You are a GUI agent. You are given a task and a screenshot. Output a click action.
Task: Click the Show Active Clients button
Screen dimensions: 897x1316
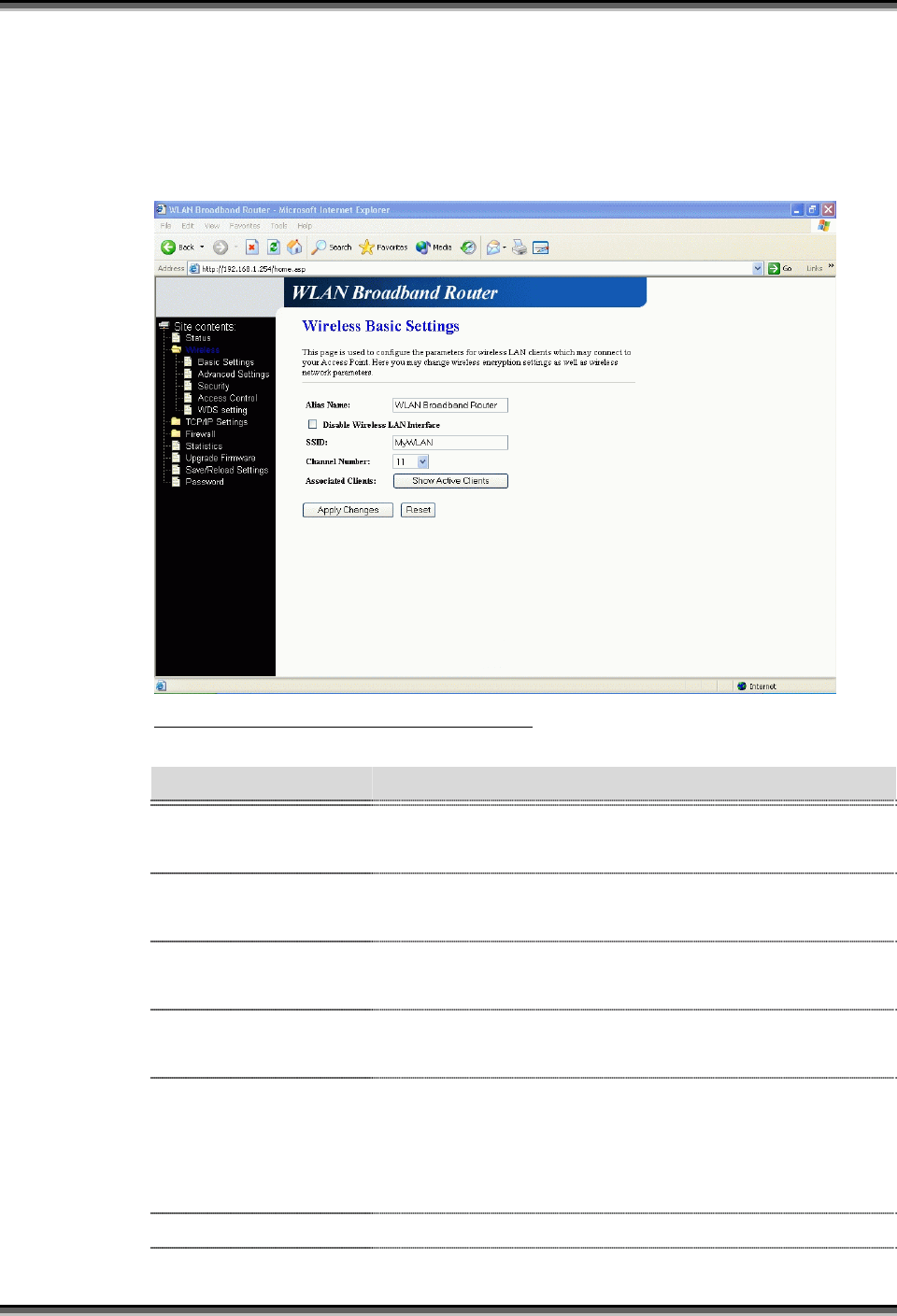coord(450,481)
